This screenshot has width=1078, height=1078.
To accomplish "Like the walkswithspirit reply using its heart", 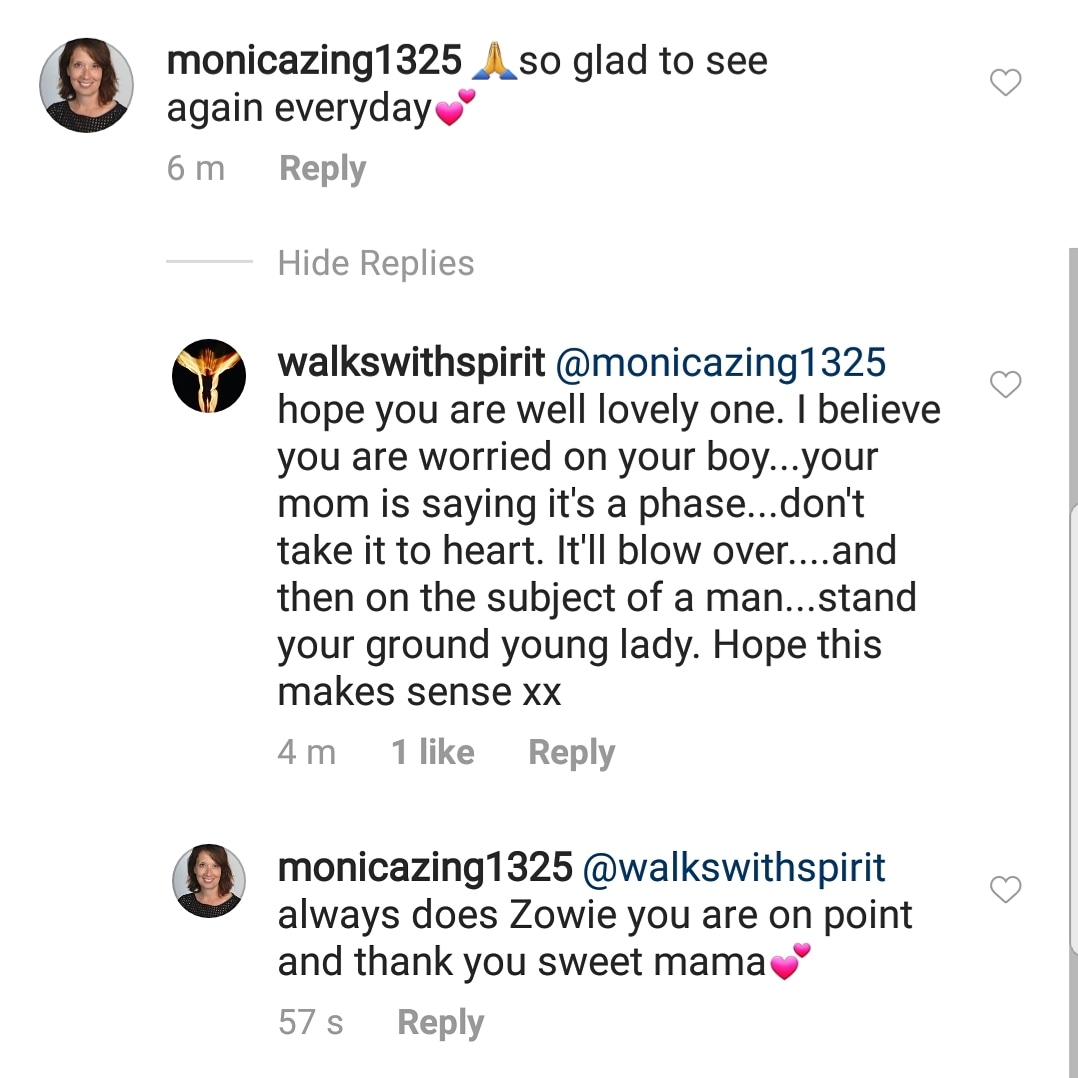I will pos(1005,384).
